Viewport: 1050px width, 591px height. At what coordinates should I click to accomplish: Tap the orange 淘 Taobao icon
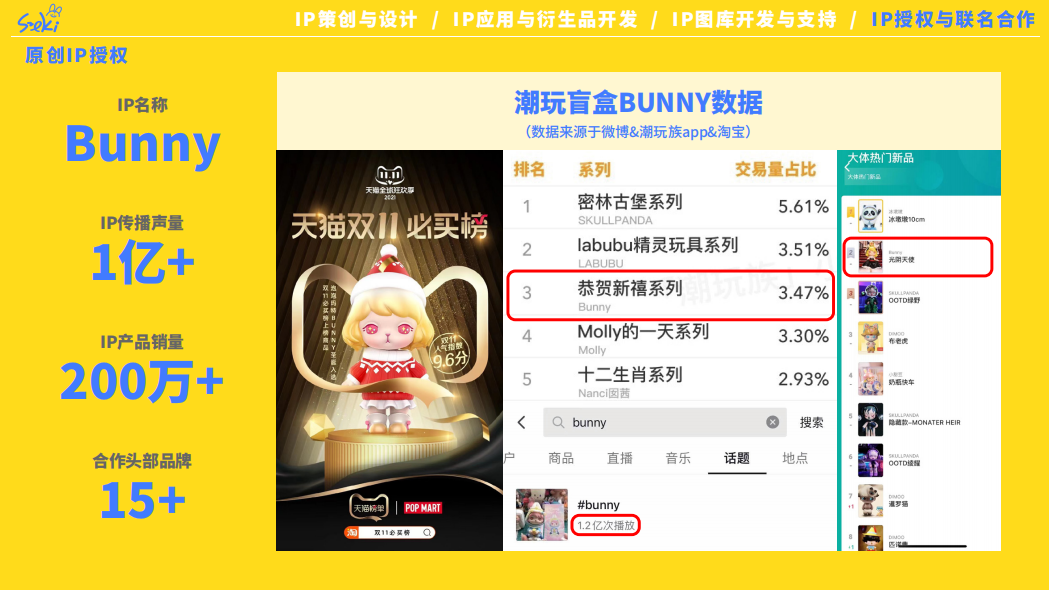tap(352, 533)
